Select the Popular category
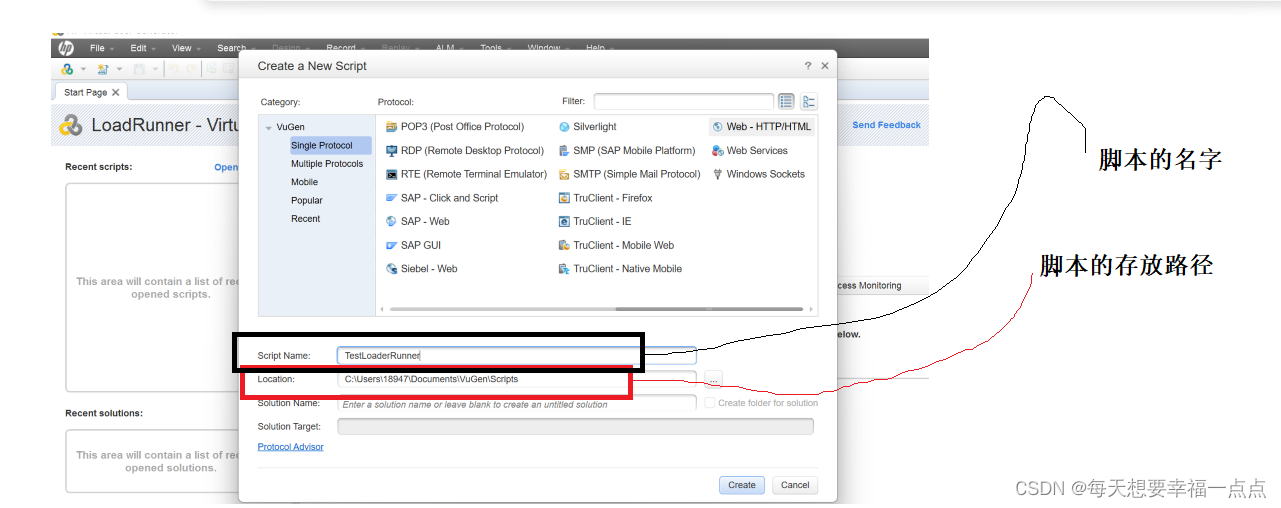This screenshot has height=508, width=1281. click(x=307, y=200)
